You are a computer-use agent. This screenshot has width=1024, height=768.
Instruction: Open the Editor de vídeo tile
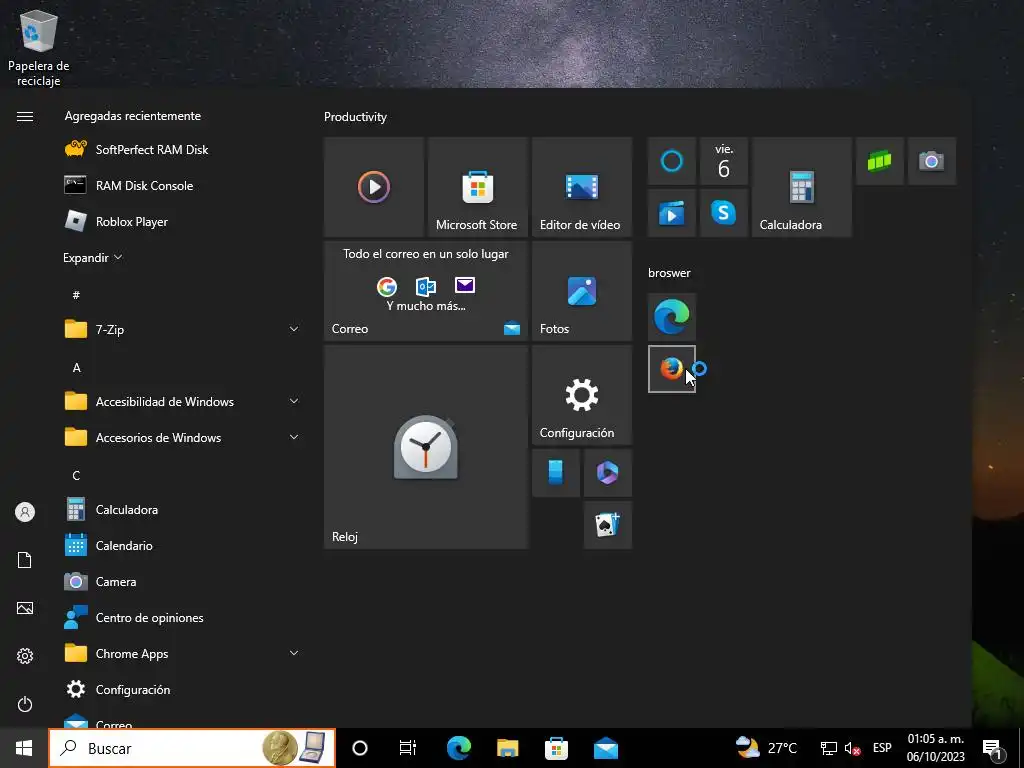tap(582, 187)
